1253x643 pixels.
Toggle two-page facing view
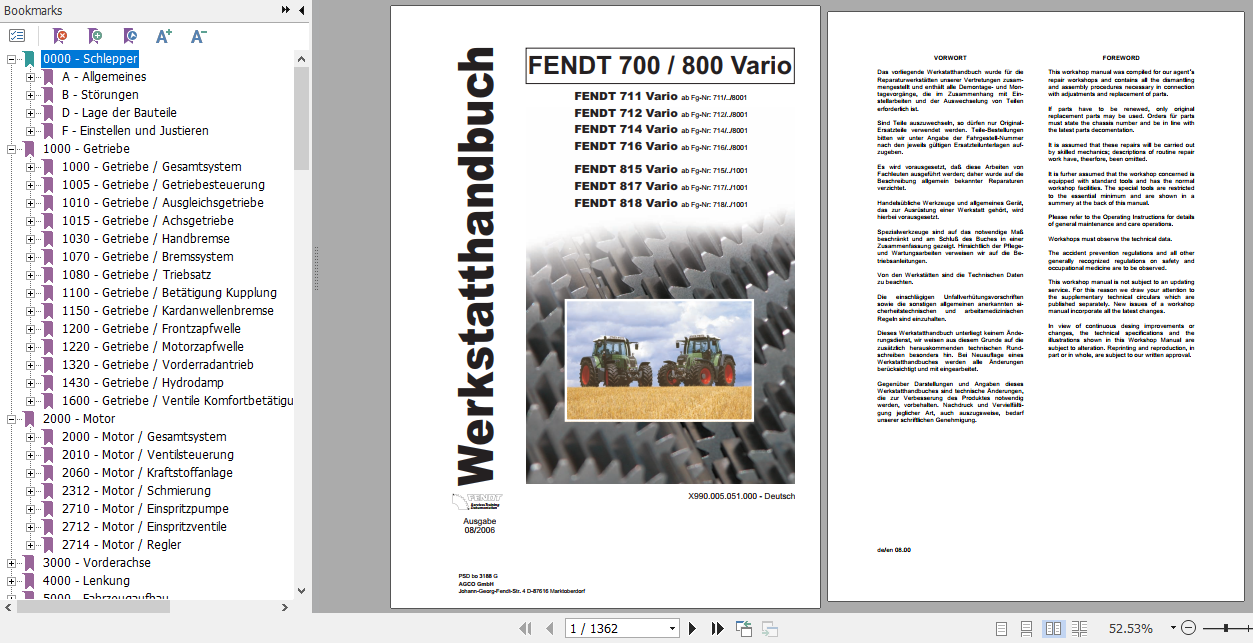(x=1053, y=629)
